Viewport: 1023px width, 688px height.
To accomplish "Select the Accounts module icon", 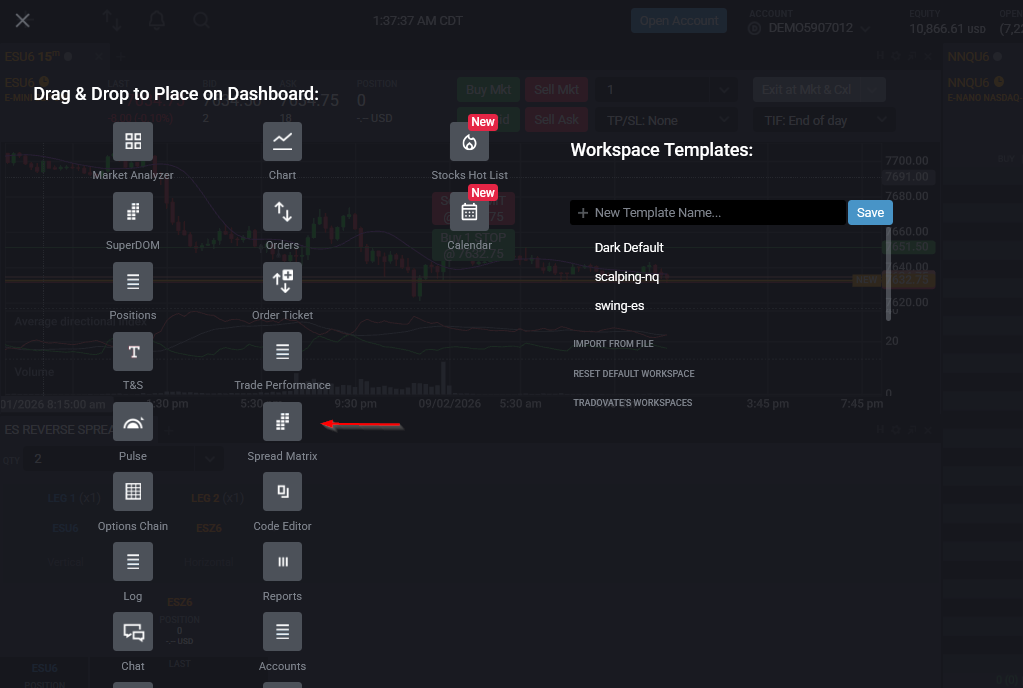I will [x=282, y=631].
